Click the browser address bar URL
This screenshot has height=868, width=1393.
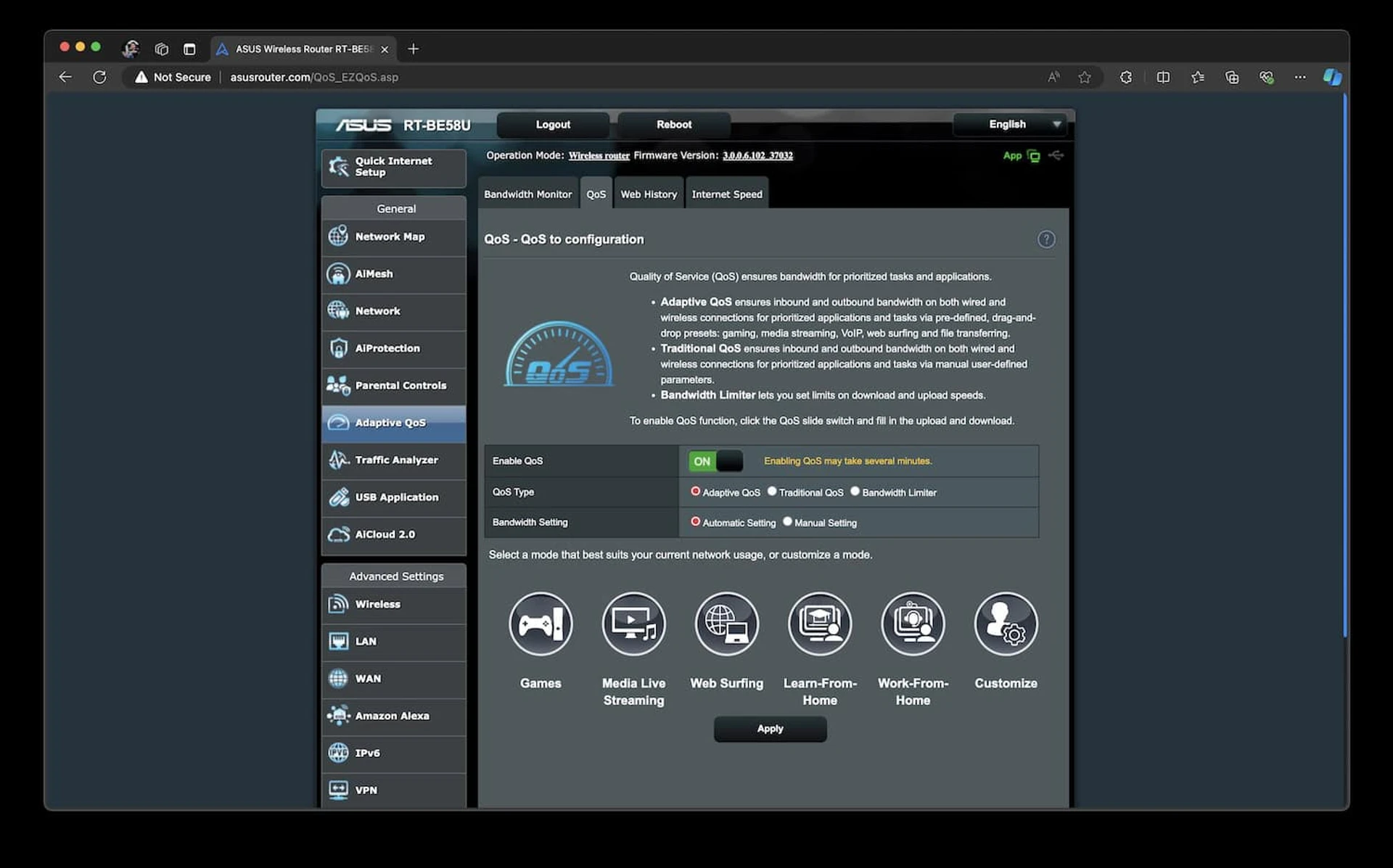point(314,77)
